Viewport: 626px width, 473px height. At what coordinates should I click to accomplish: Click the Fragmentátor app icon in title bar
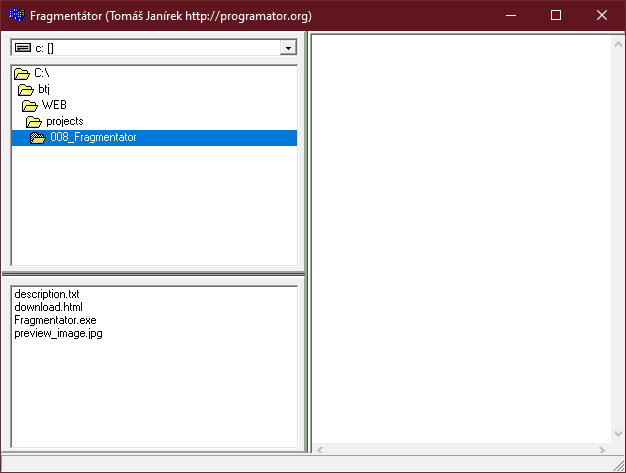(x=16, y=15)
